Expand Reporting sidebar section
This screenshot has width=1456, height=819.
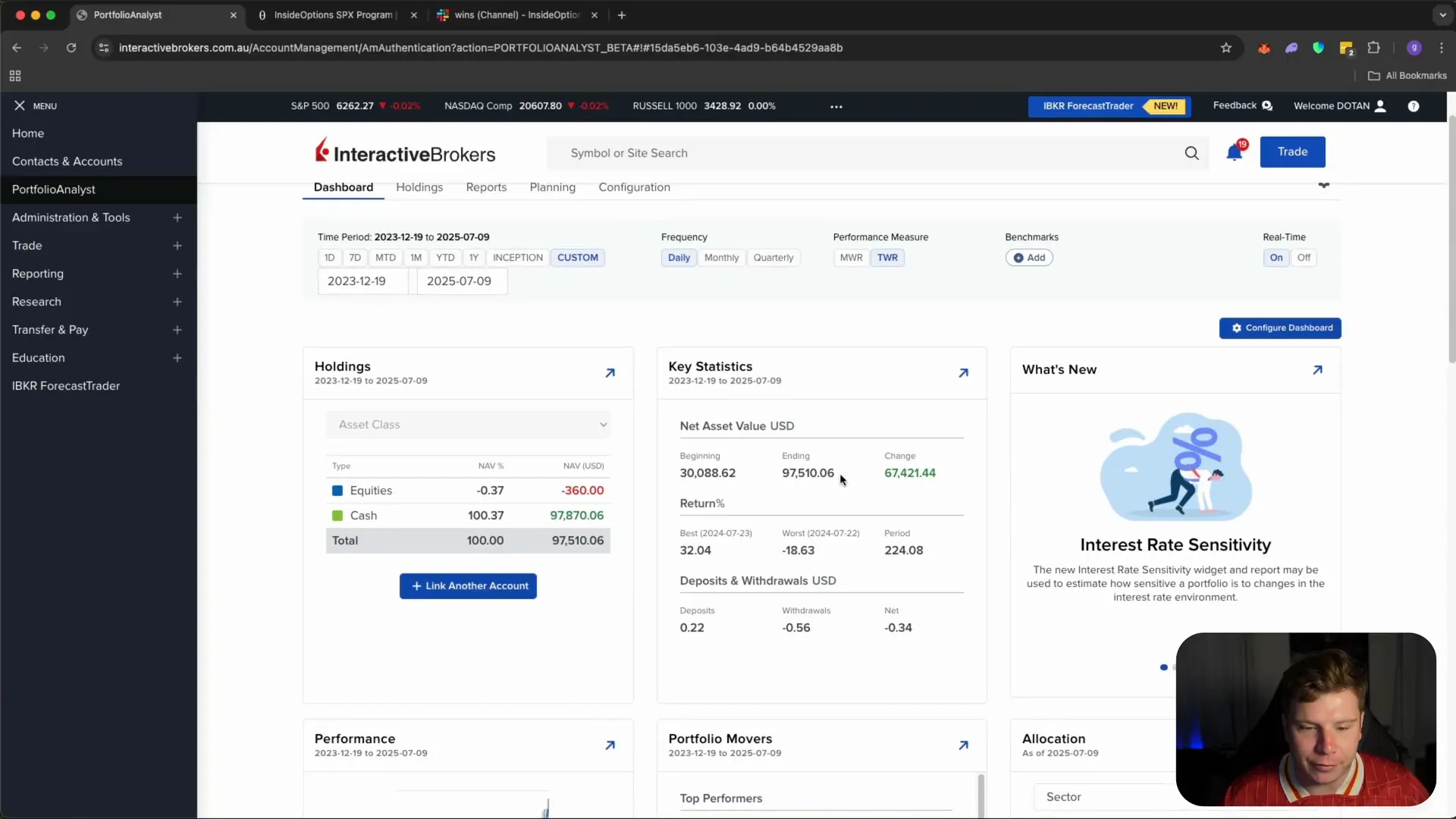pos(177,274)
